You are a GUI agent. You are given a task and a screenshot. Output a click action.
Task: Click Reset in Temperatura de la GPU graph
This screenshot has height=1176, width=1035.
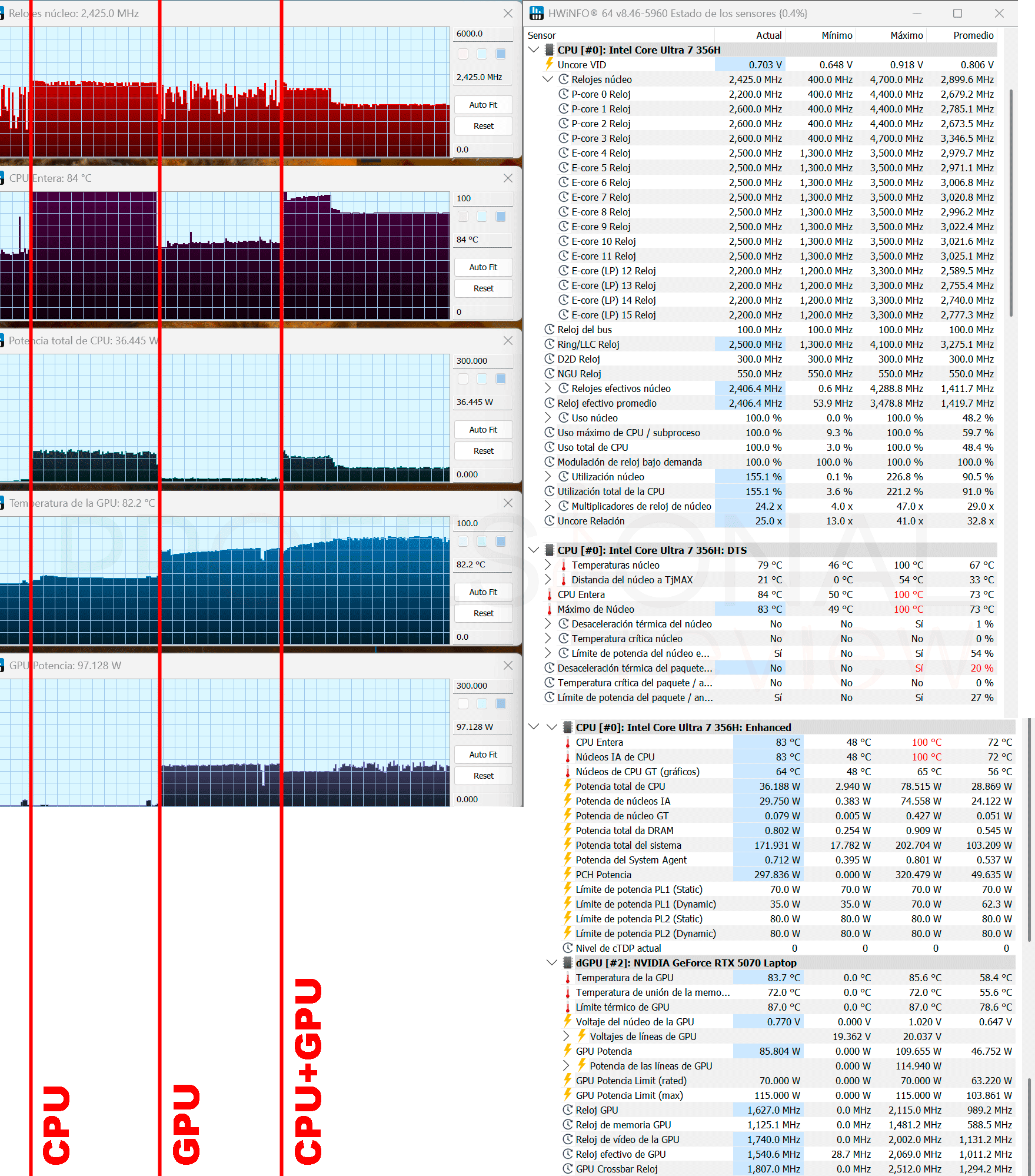coord(483,613)
